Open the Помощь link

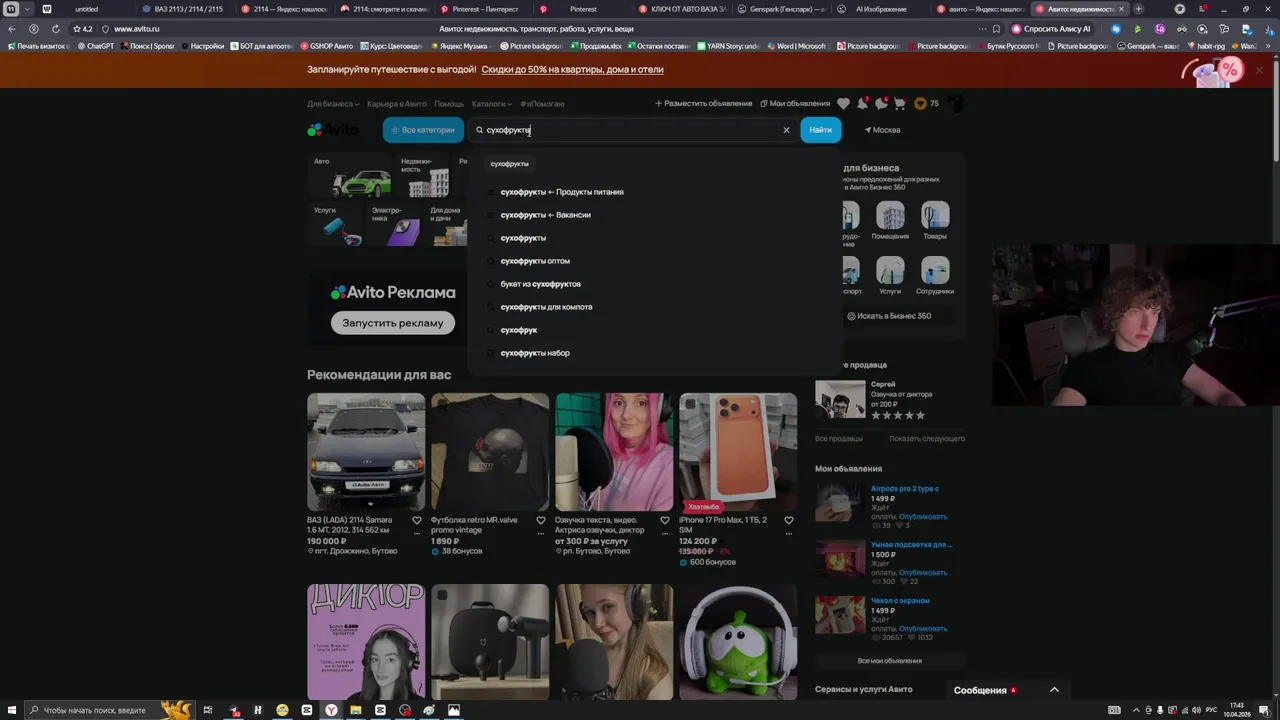pos(449,104)
